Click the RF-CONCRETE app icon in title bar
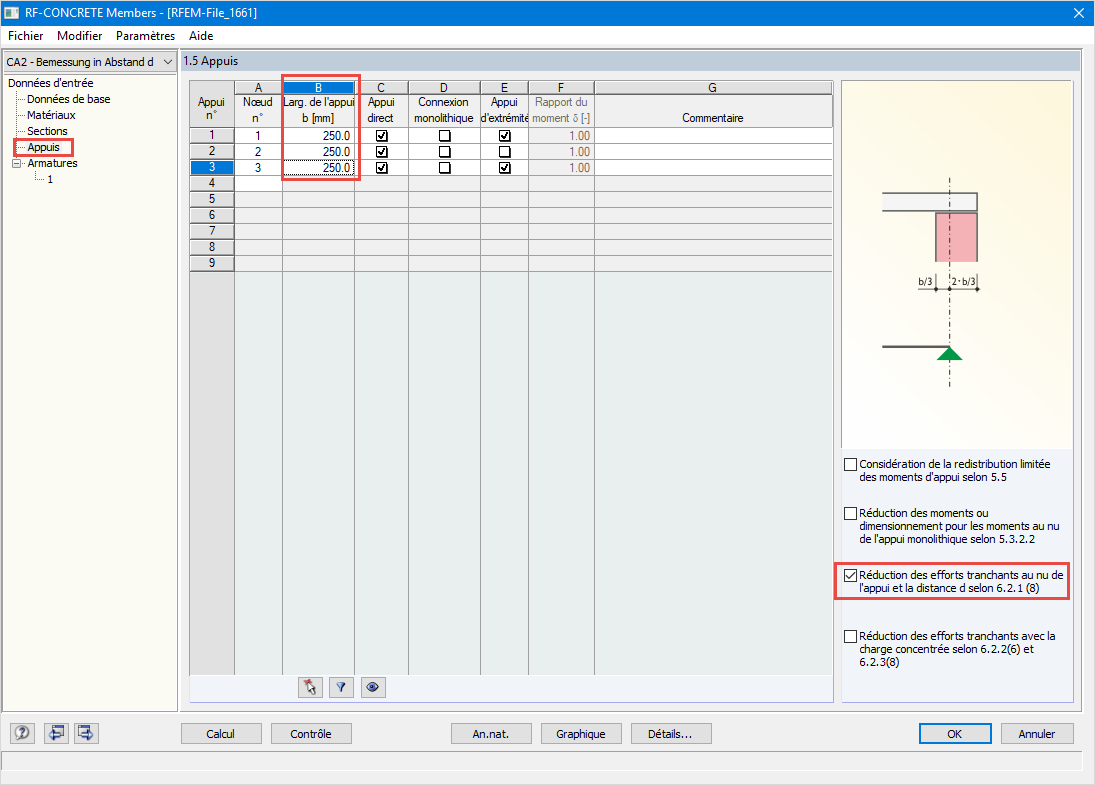This screenshot has height=785, width=1095. 11,13
